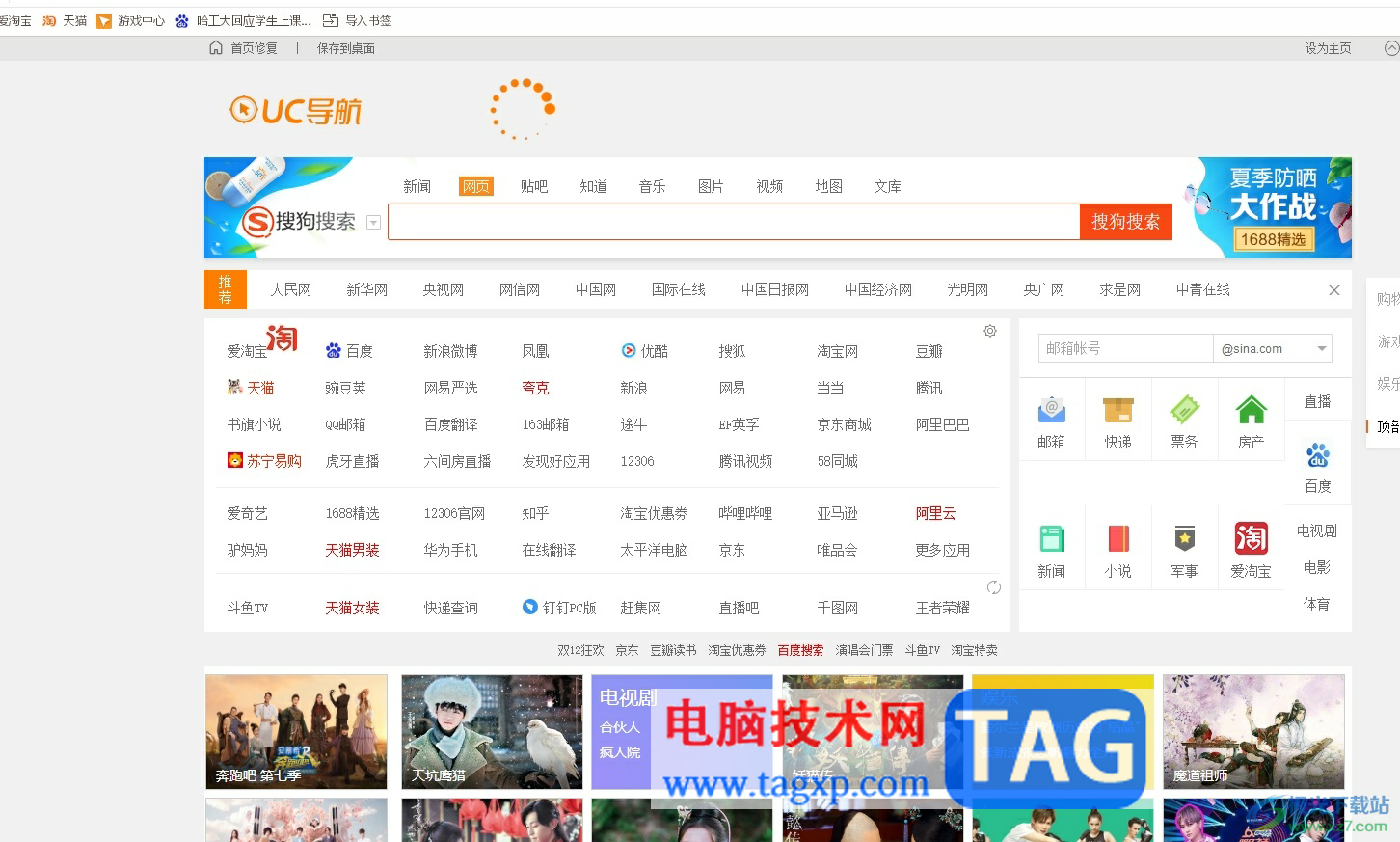Viewport: 1400px width, 842px height.
Task: Click the site list settings gear icon
Action: pyautogui.click(x=990, y=331)
